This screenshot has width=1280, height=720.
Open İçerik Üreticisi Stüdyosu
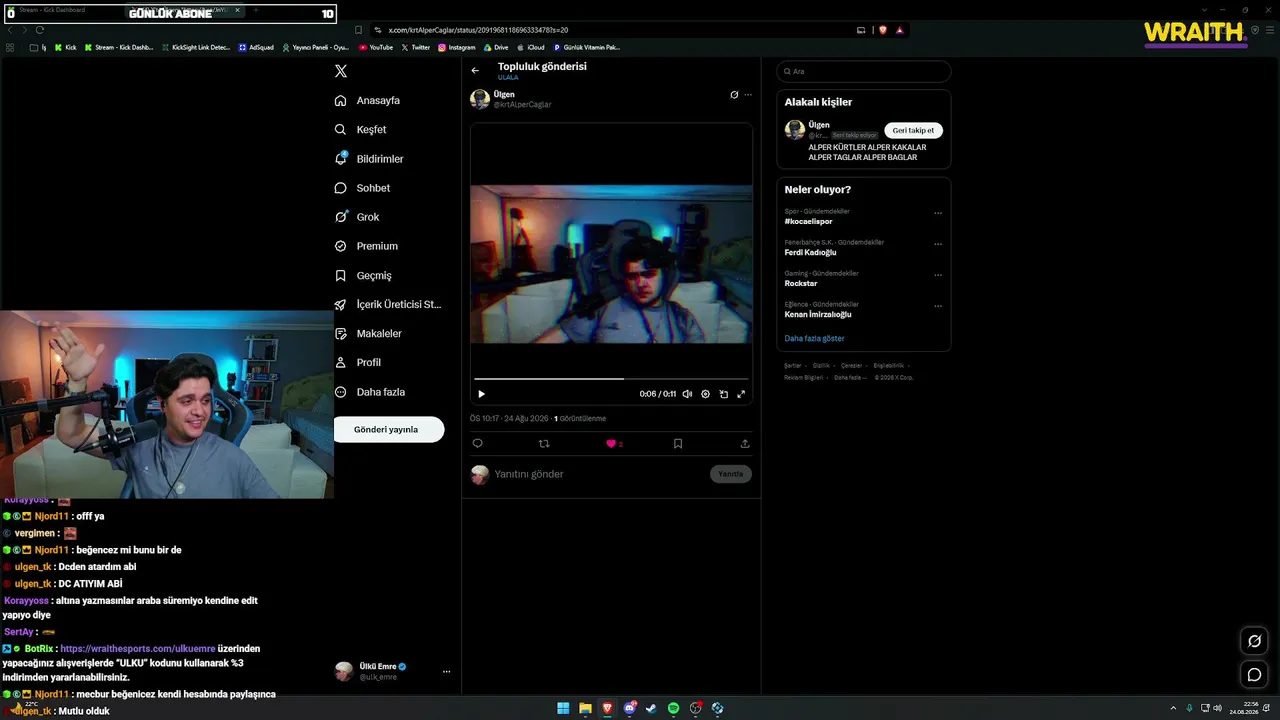388,304
